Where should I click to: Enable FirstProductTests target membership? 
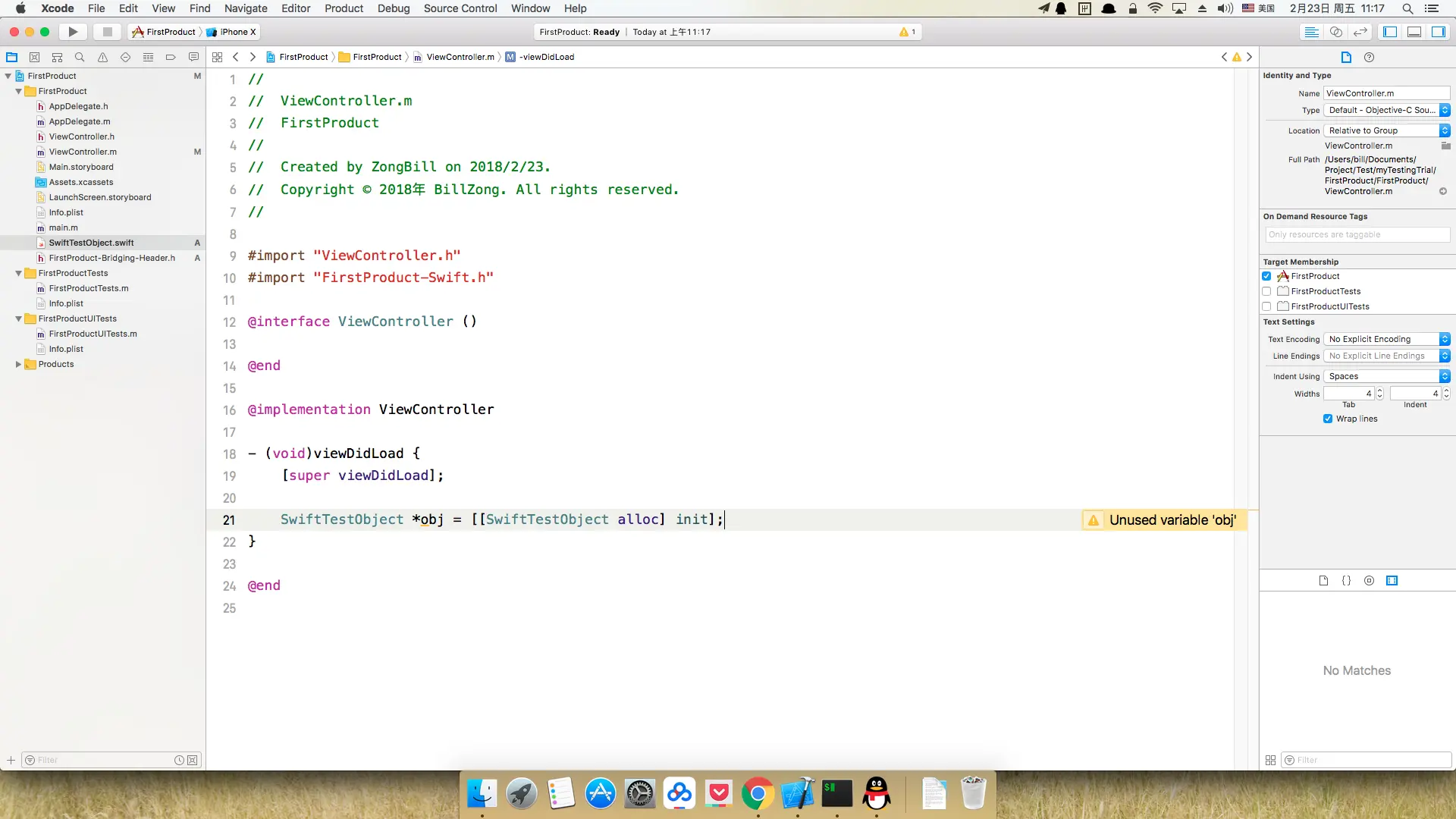point(1266,291)
